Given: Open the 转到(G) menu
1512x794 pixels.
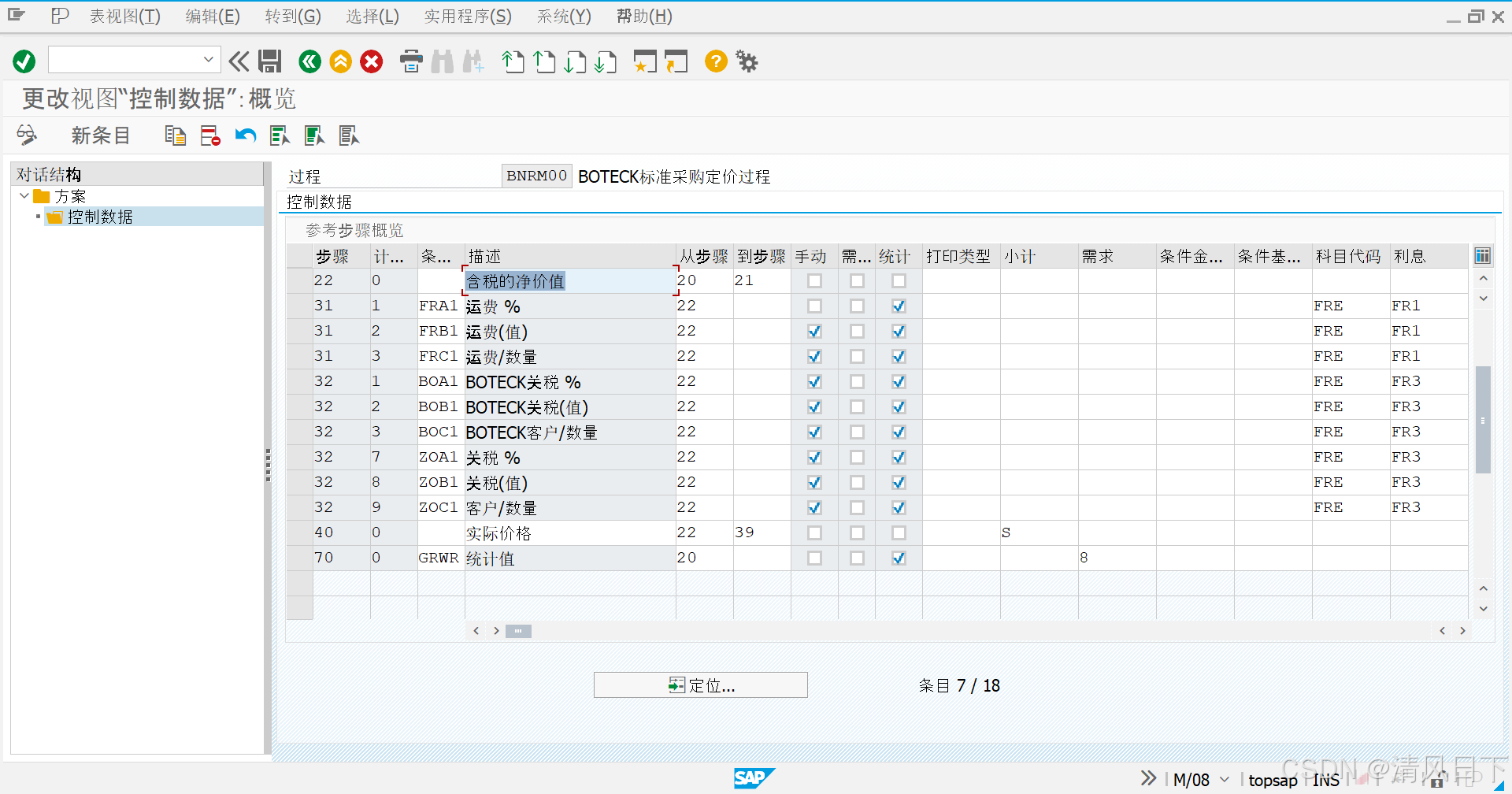Looking at the screenshot, I should click(x=293, y=17).
